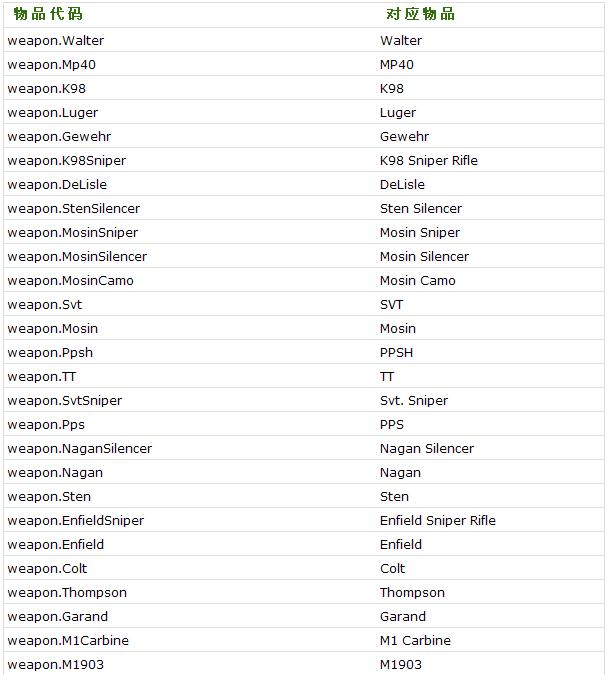Click the weapon.EnfieldSniper code entry

click(76, 521)
